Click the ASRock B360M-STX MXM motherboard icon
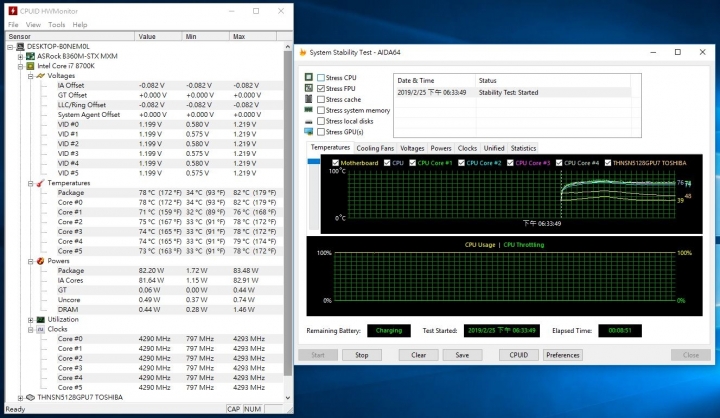The image size is (720, 418). (x=30, y=56)
